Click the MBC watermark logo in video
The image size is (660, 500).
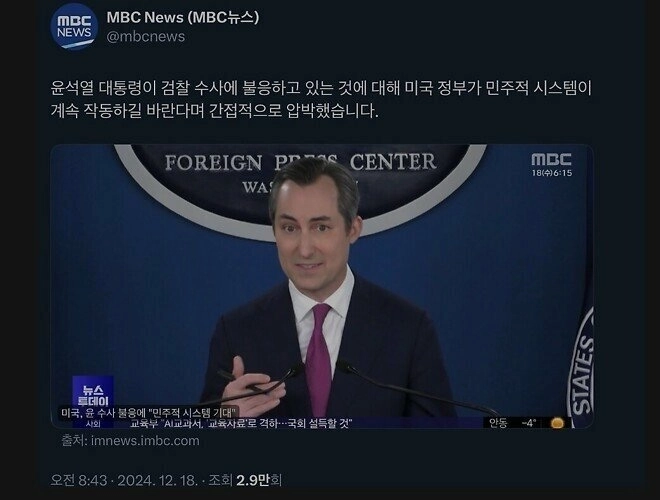coord(551,160)
